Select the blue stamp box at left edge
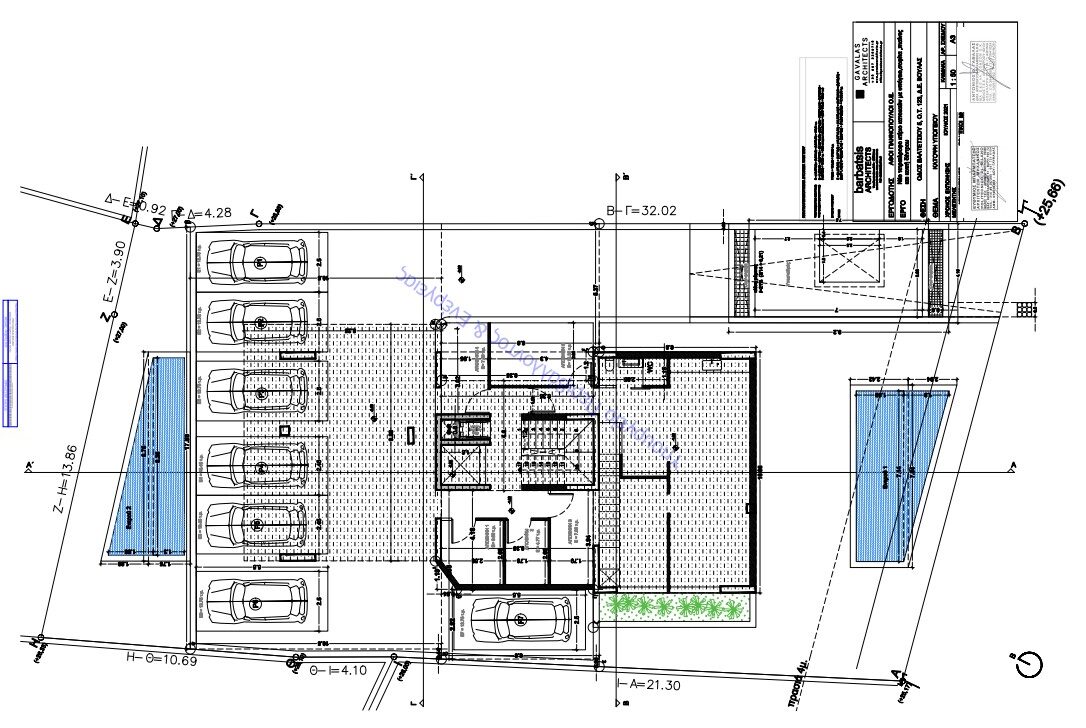The height and width of the screenshot is (728, 1086). [10, 363]
